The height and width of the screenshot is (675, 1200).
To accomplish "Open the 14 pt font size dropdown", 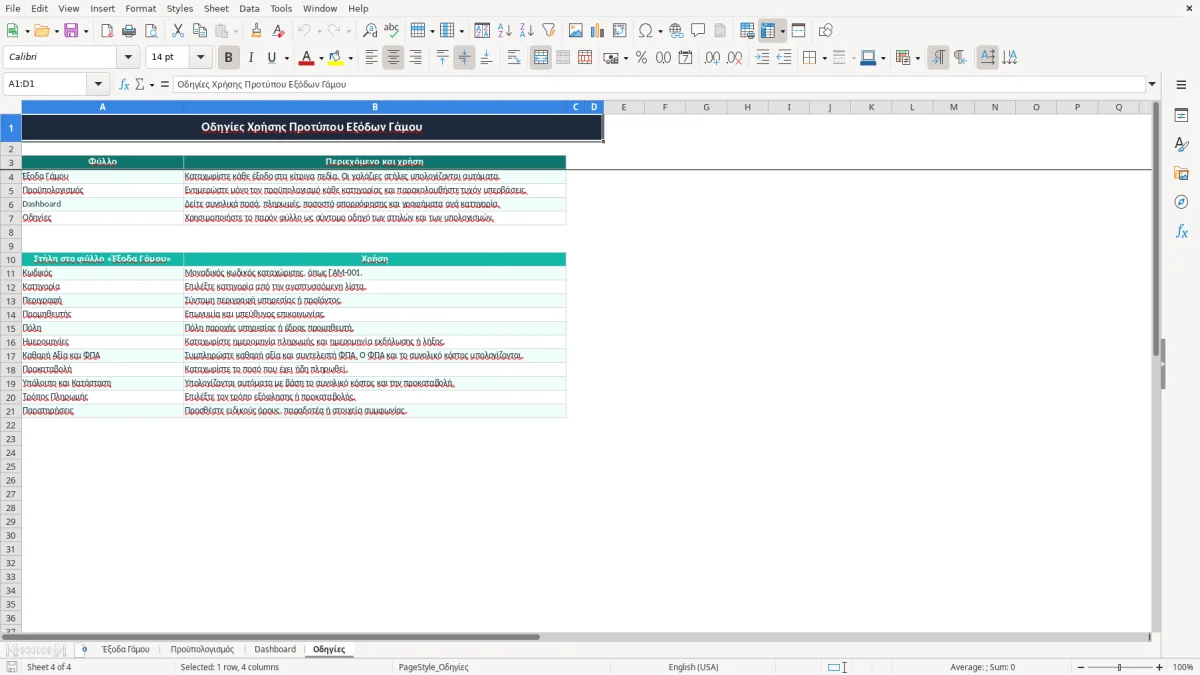I will pos(201,58).
